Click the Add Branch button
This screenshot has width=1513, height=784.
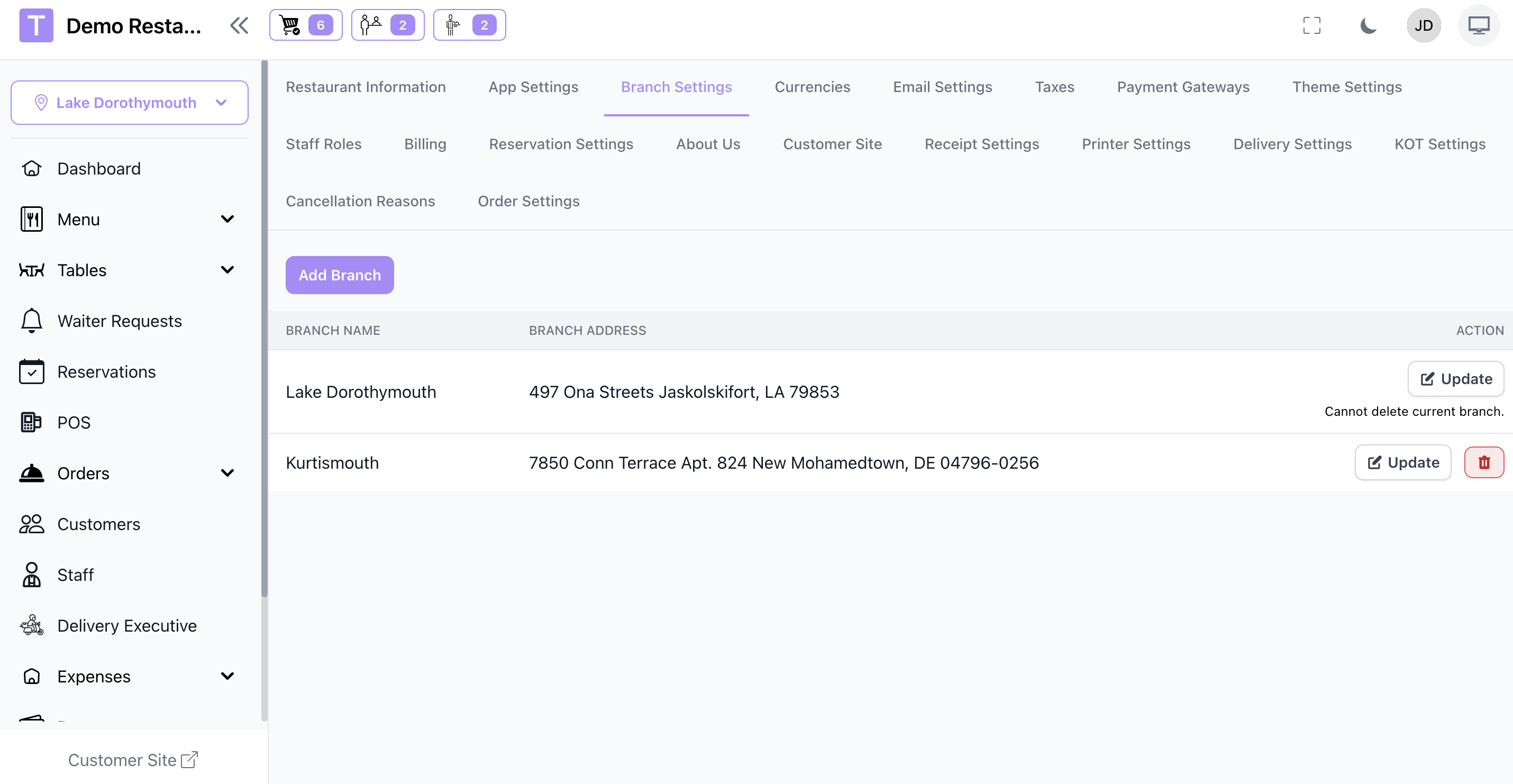(340, 276)
